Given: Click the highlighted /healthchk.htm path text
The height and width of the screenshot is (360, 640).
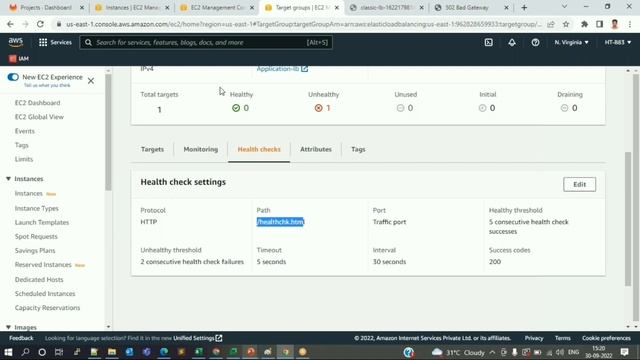Looking at the screenshot, I should pyautogui.click(x=280, y=222).
